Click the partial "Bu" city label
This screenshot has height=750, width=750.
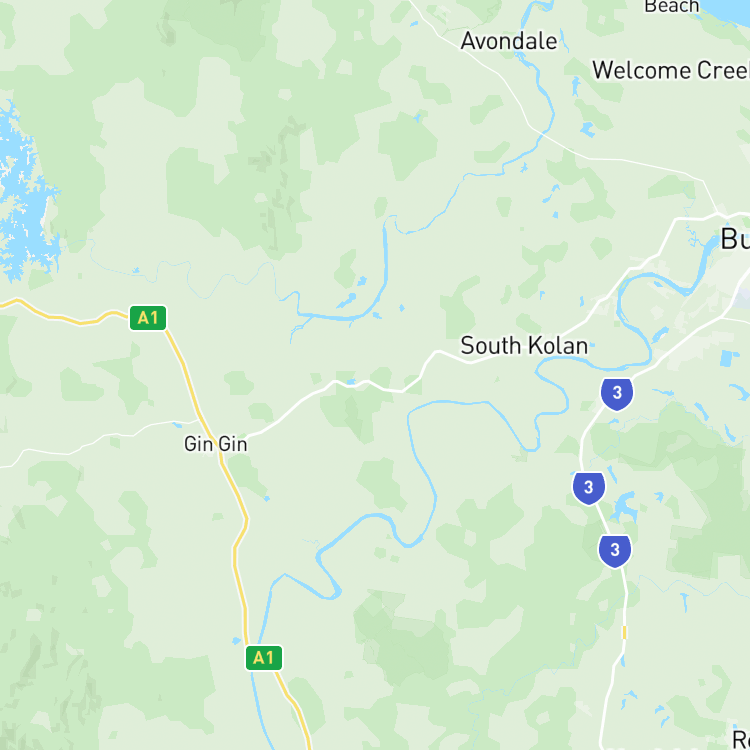[x=735, y=239]
